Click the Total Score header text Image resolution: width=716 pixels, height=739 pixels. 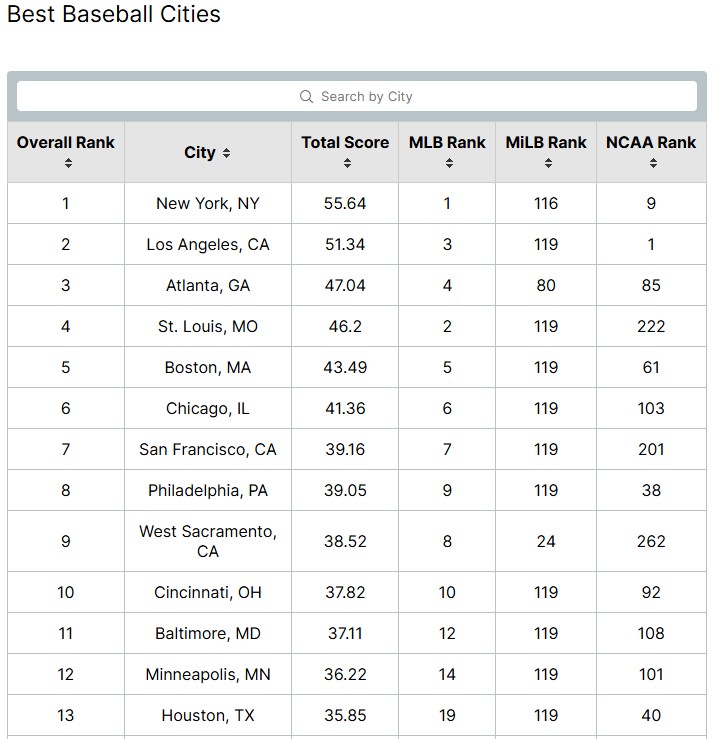pyautogui.click(x=345, y=143)
